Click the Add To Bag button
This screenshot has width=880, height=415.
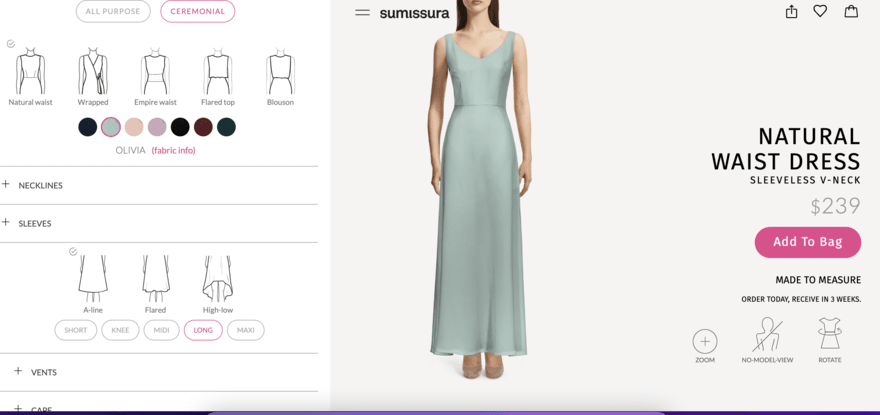[x=808, y=242]
